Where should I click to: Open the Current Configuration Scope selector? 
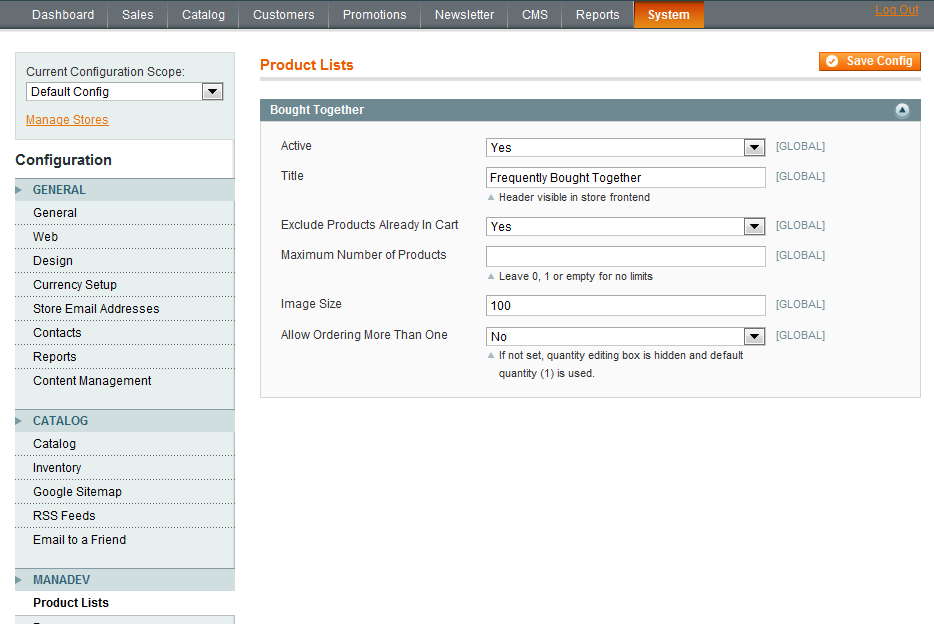[124, 92]
